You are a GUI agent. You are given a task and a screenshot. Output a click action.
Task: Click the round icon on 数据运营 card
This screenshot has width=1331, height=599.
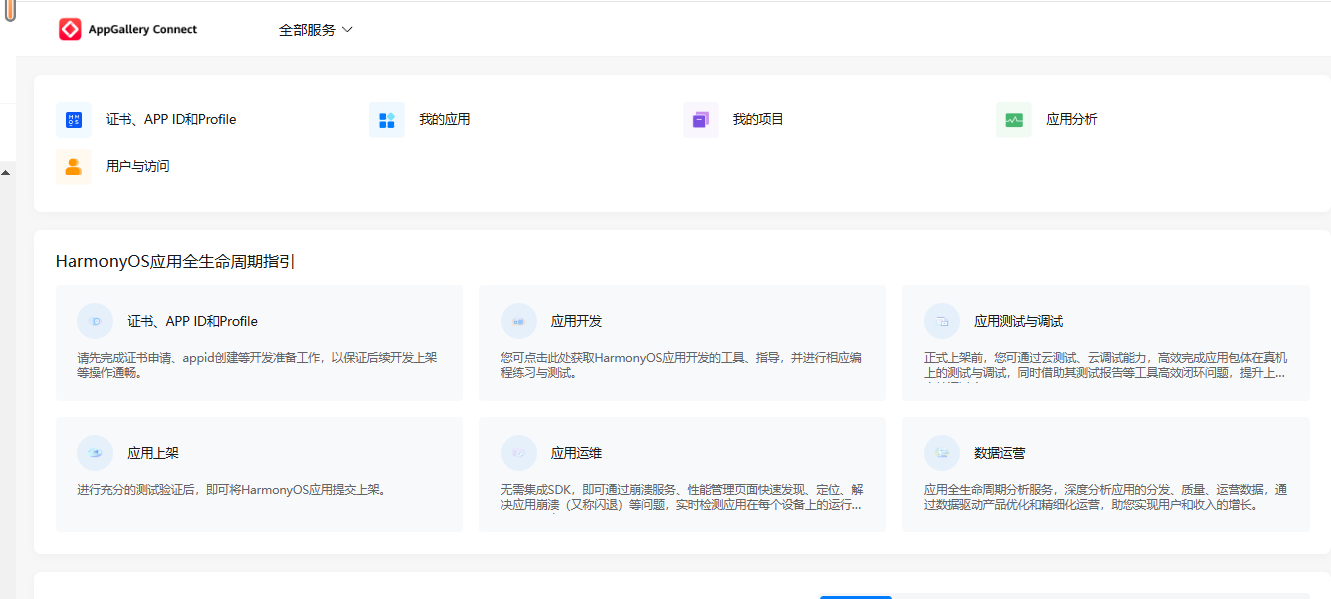click(x=942, y=453)
